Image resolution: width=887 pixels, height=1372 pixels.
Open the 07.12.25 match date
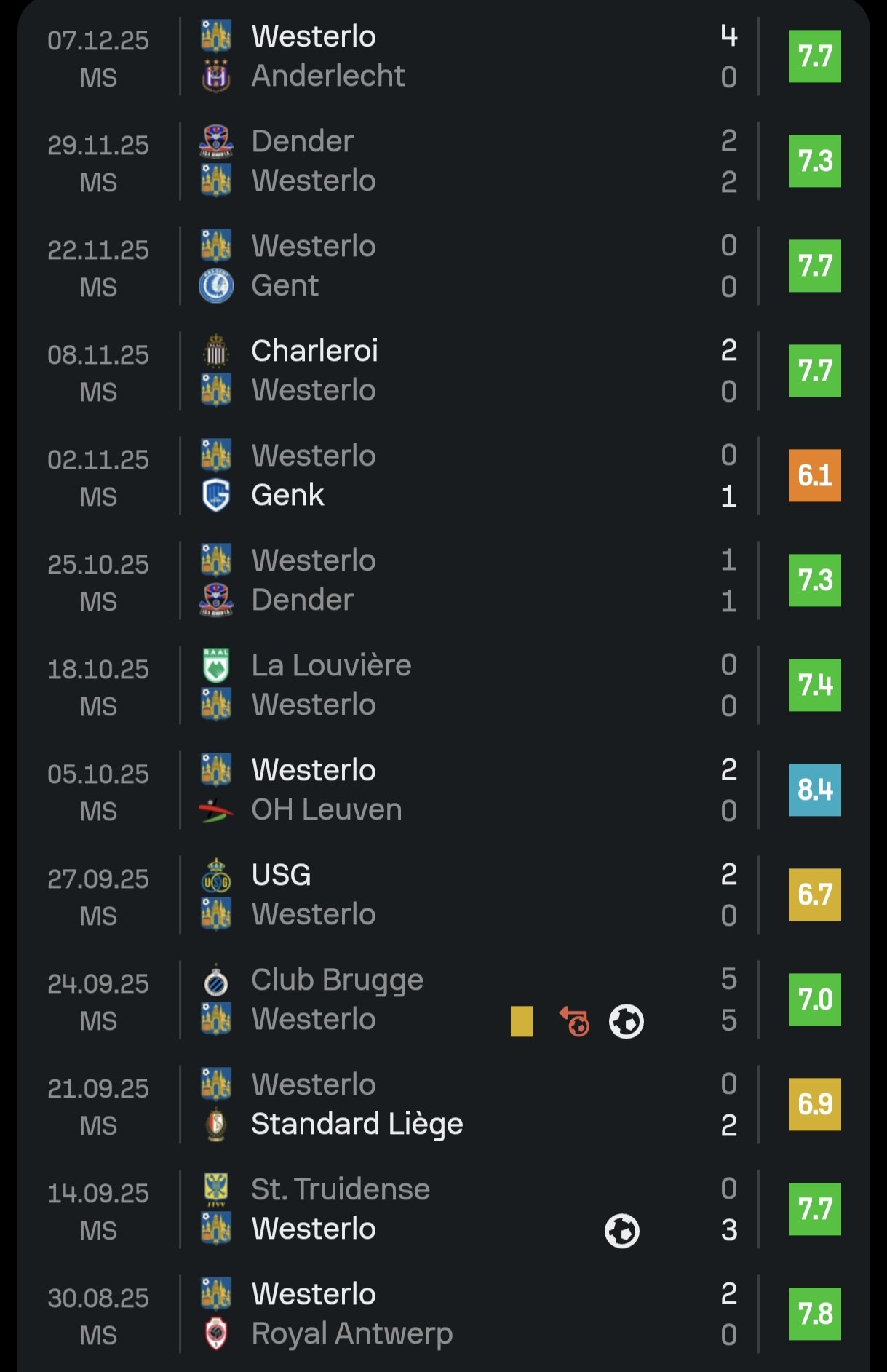click(98, 41)
